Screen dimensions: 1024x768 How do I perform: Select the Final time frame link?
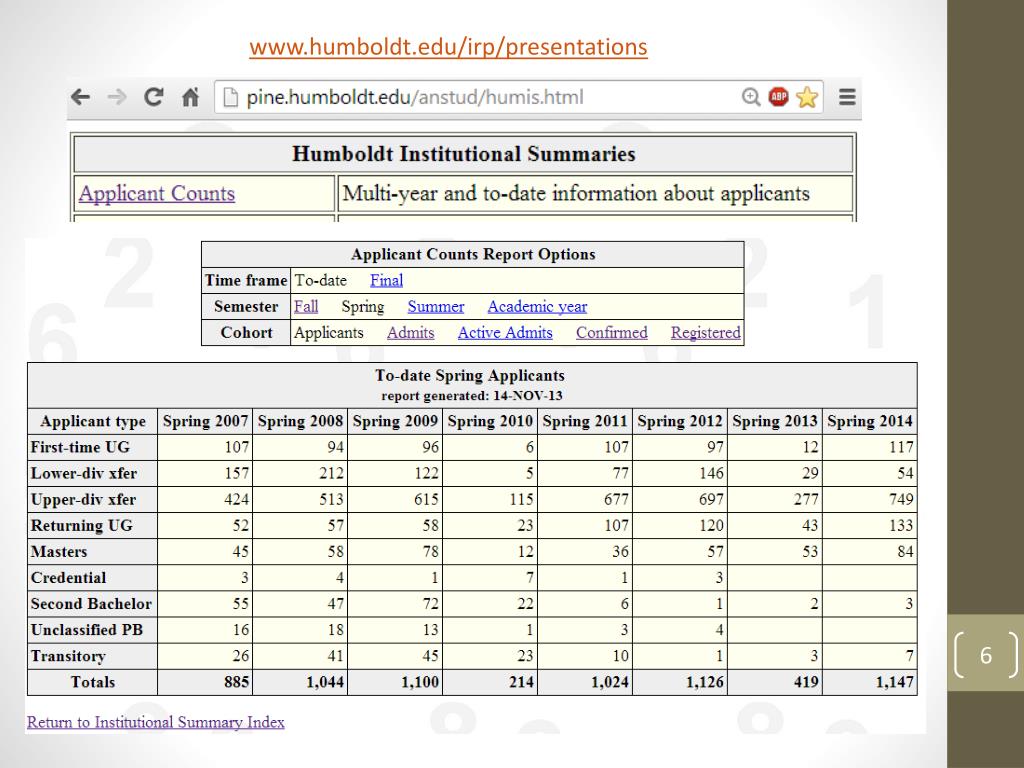click(387, 280)
